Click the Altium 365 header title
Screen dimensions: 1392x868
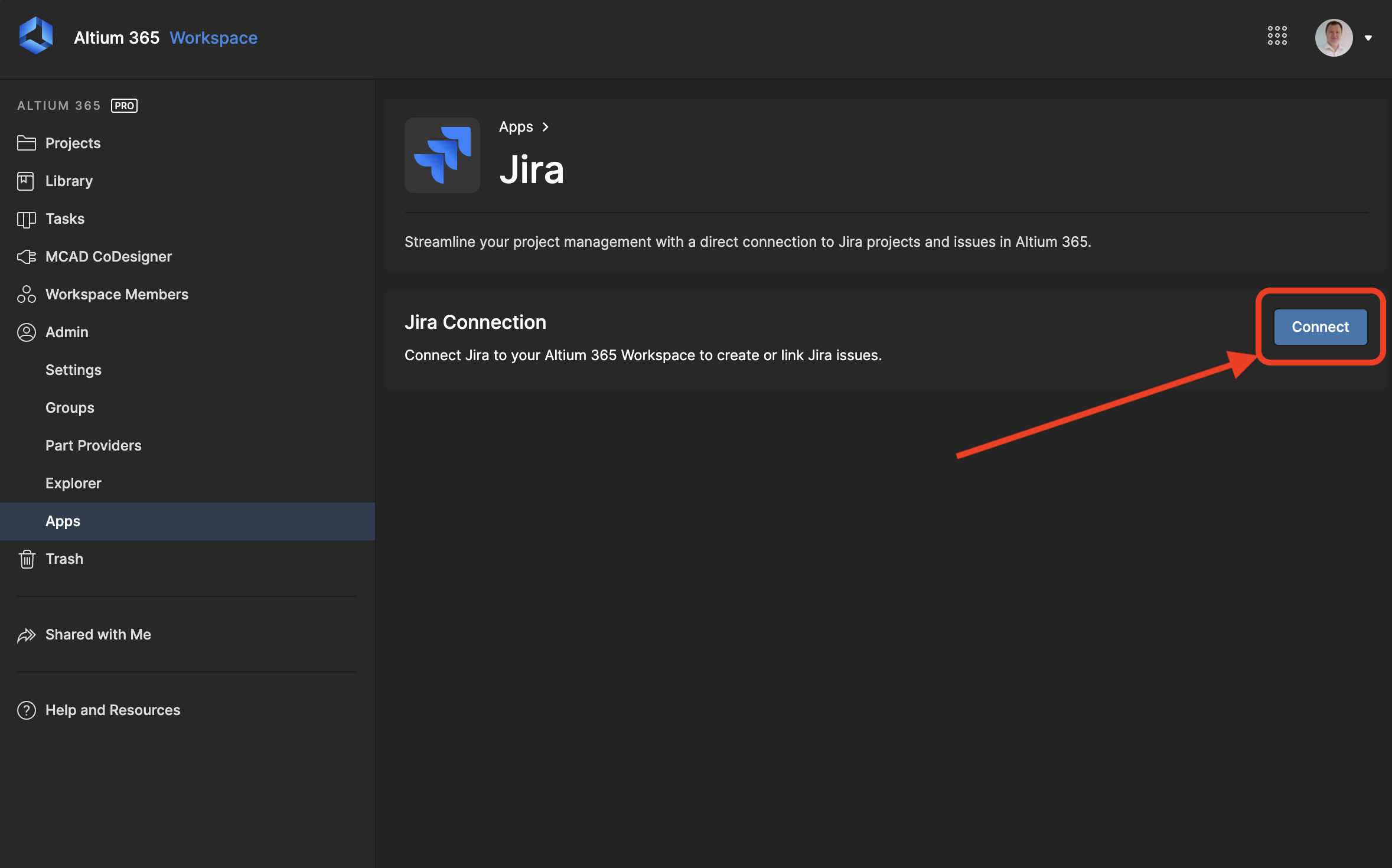point(116,38)
